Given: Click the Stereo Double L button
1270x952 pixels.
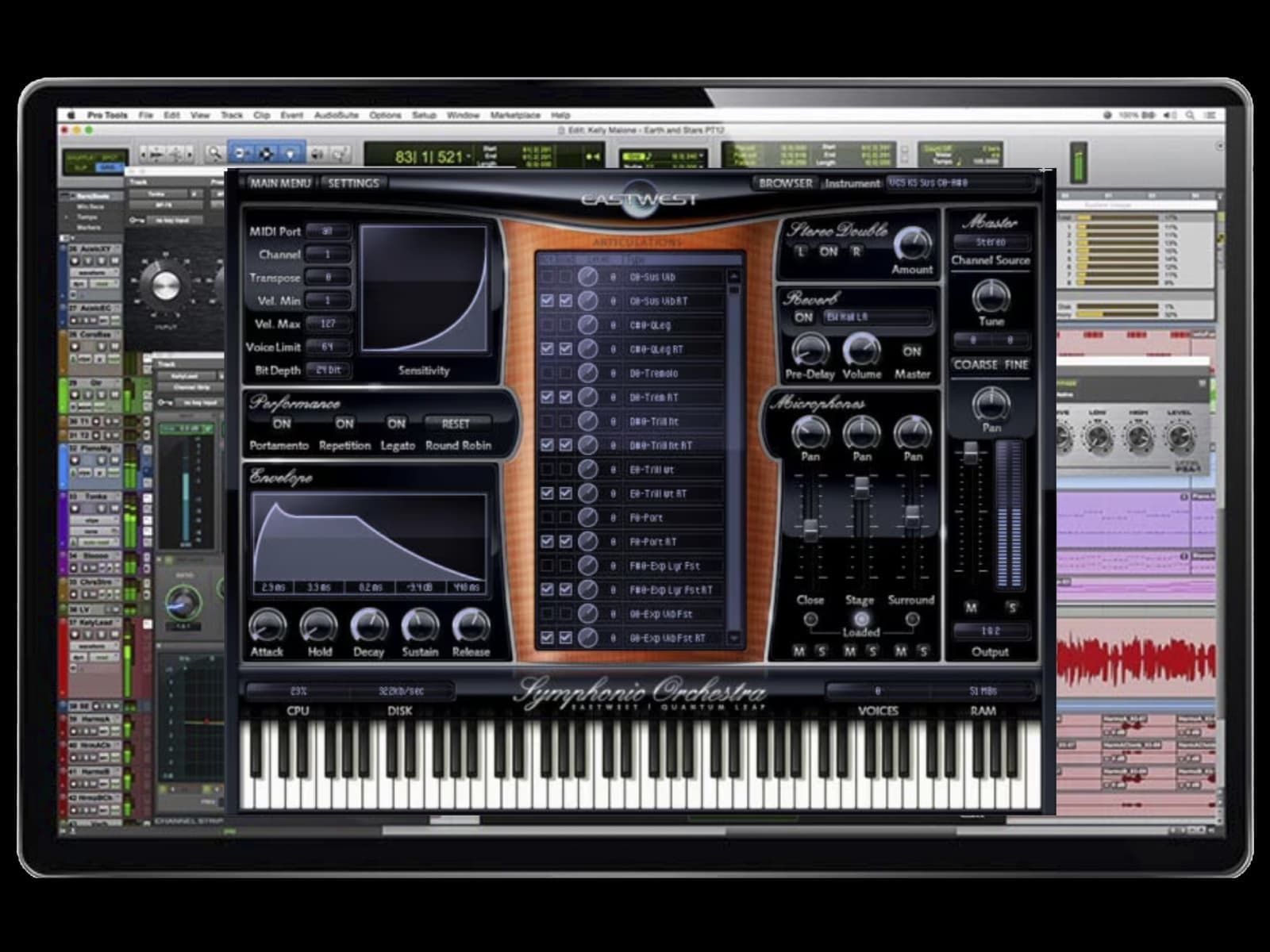Looking at the screenshot, I should (801, 251).
